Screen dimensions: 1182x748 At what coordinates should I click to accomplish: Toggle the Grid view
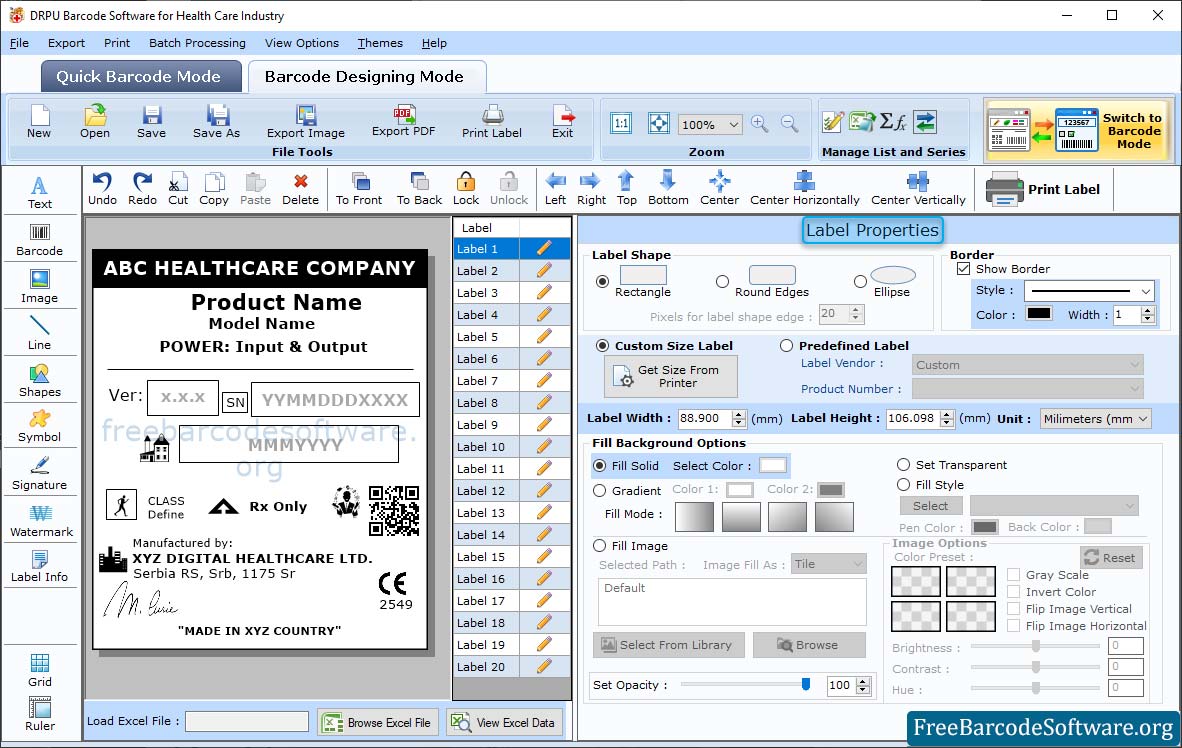pyautogui.click(x=39, y=670)
